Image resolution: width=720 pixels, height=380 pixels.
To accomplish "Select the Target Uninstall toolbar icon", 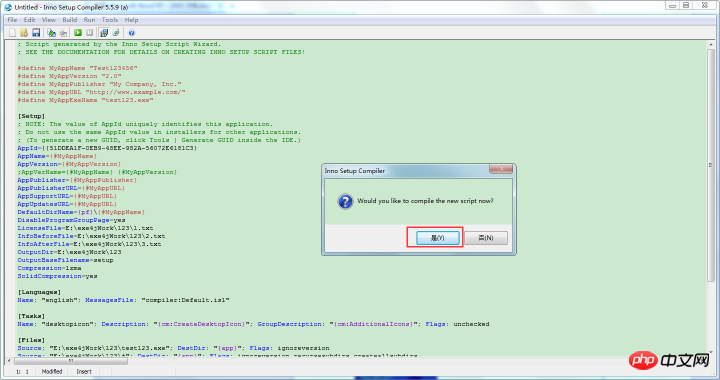I will 116,33.
